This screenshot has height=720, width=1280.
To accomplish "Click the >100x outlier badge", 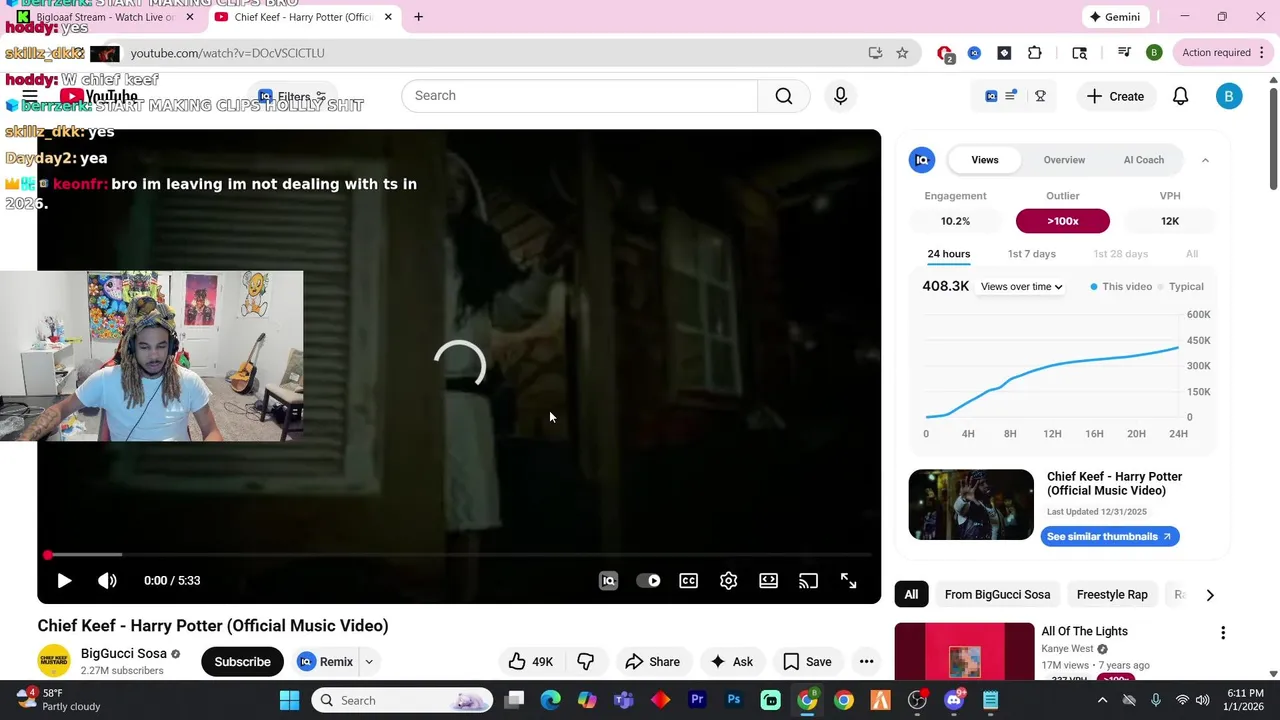I will point(1063,221).
